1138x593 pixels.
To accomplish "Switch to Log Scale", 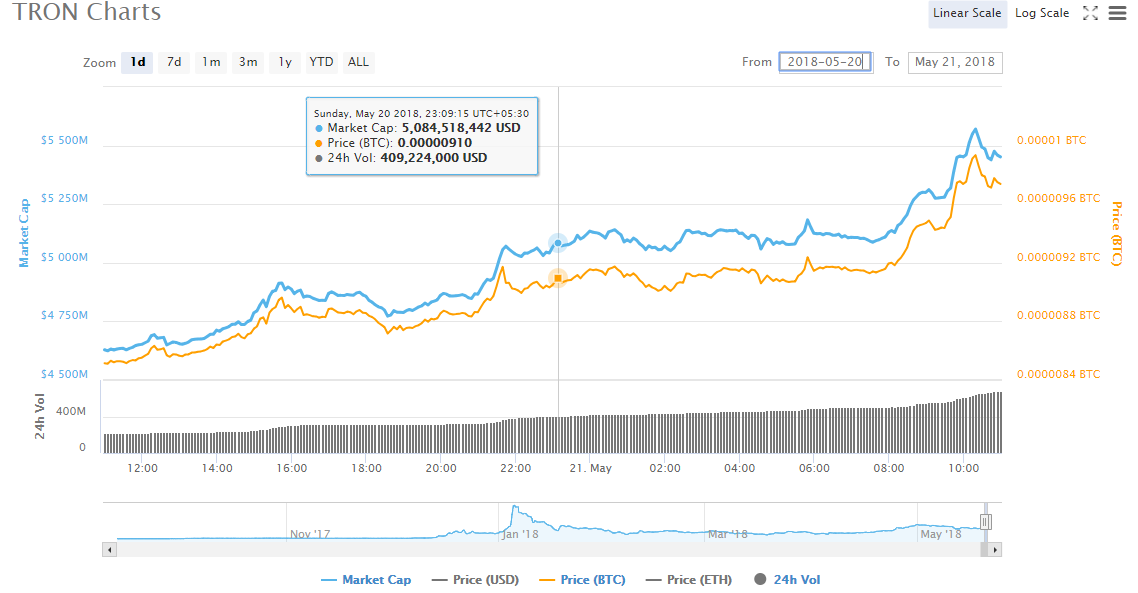I will [1041, 13].
